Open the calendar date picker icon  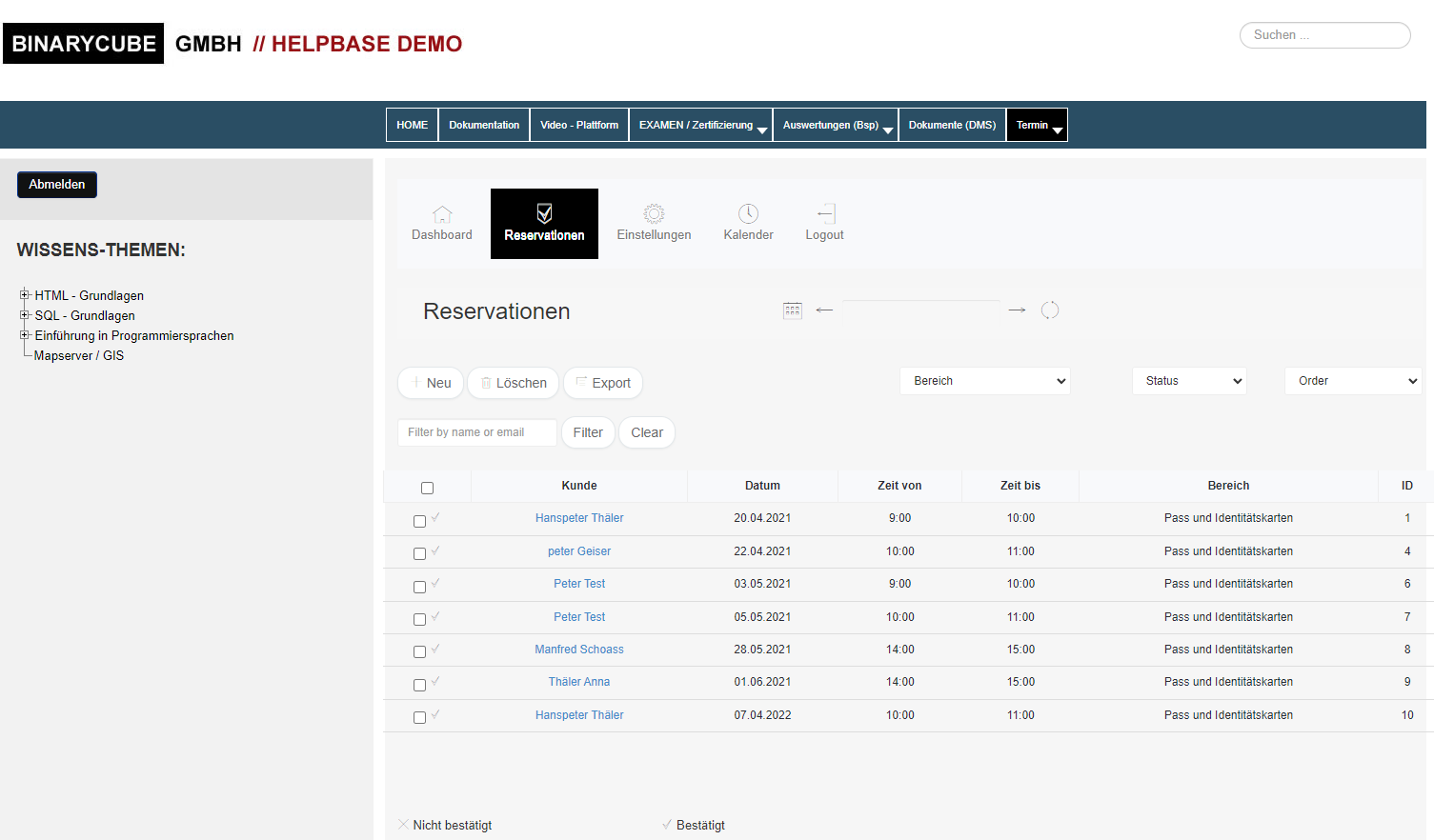792,310
